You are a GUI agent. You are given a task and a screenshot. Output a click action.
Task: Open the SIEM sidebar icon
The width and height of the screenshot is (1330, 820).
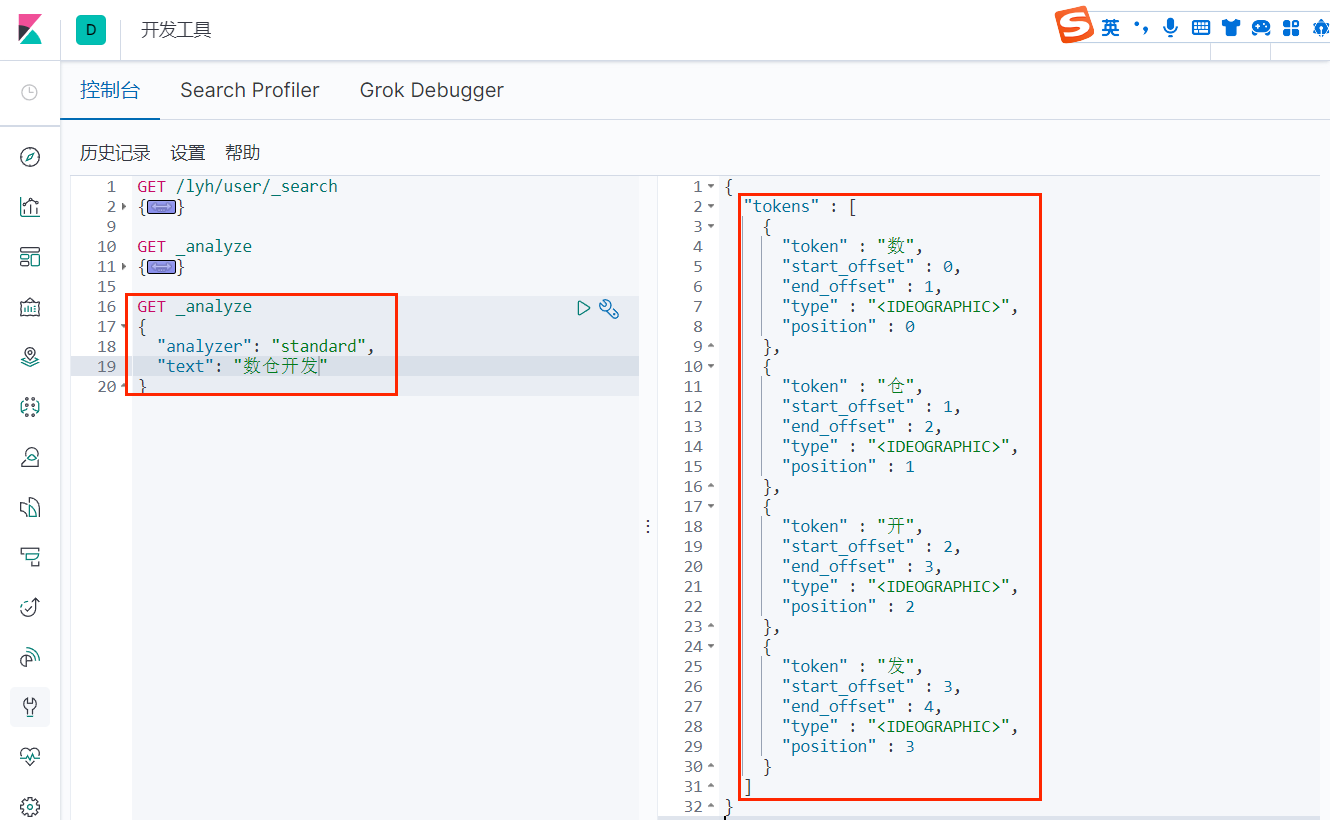point(30,657)
